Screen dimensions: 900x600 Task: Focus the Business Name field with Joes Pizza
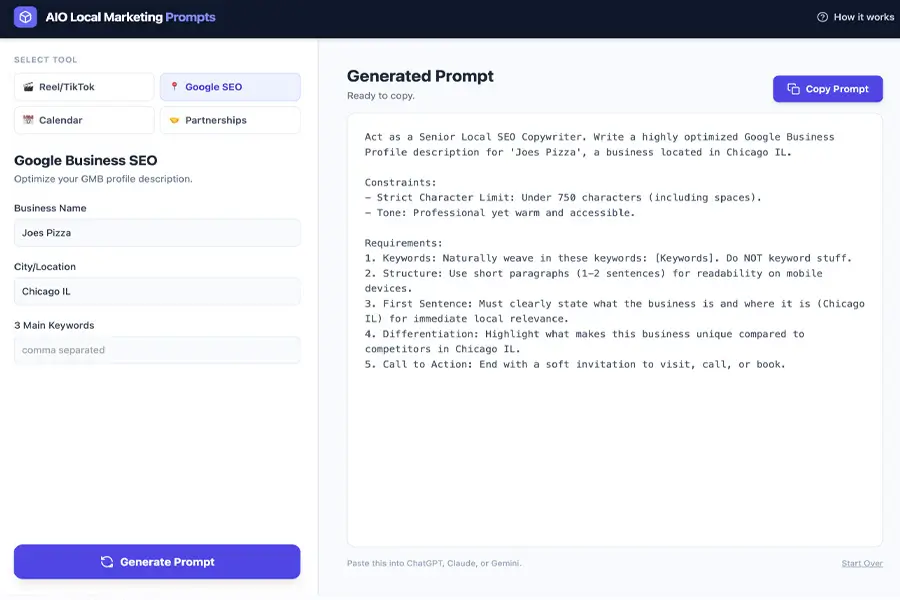click(x=157, y=233)
